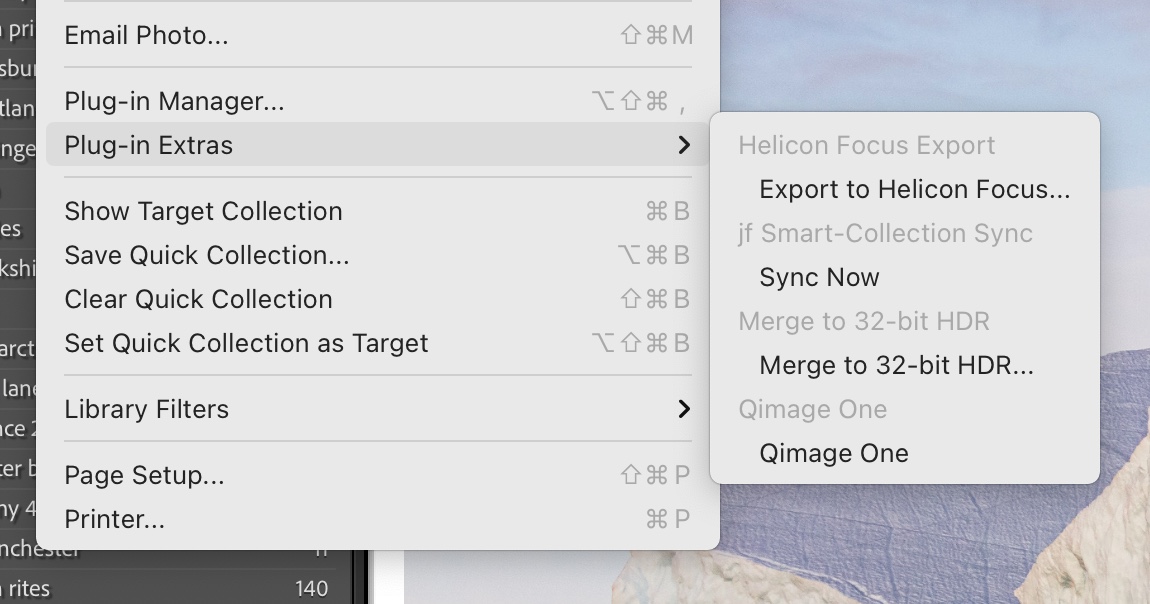Expand Plug-in Extras submenu arrow
The height and width of the screenshot is (604, 1150).
coord(684,145)
